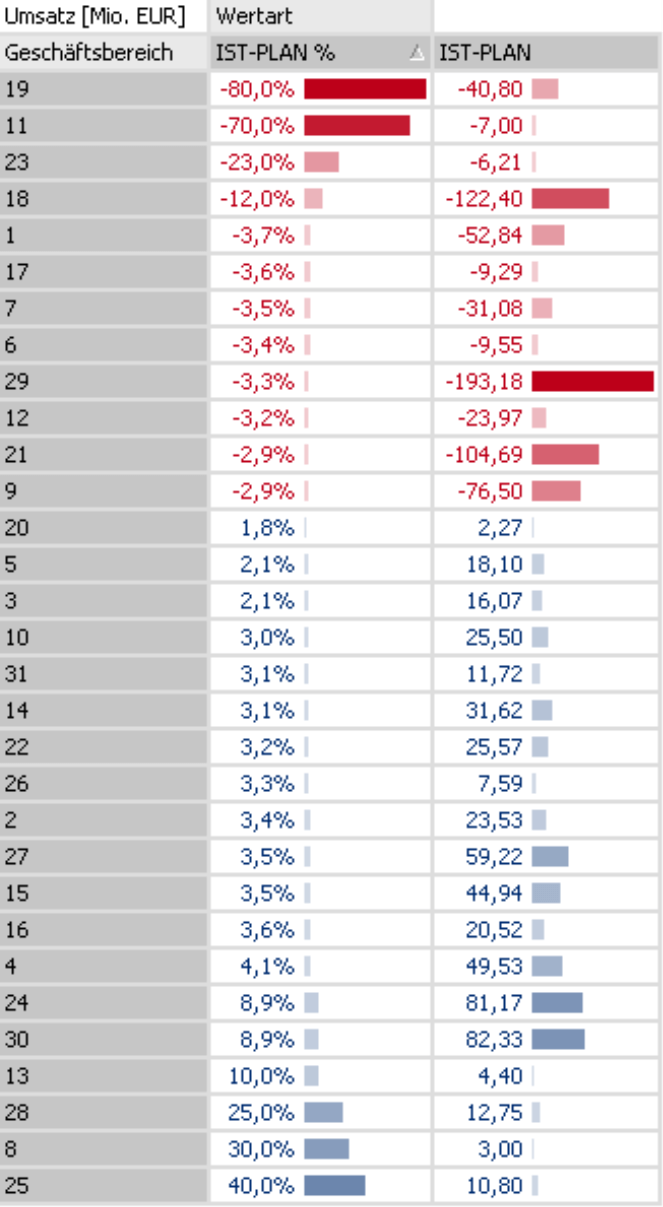Screen dimensions: 663x1207
Task: Click the red bar beside -23,0%
Action: [321, 162]
